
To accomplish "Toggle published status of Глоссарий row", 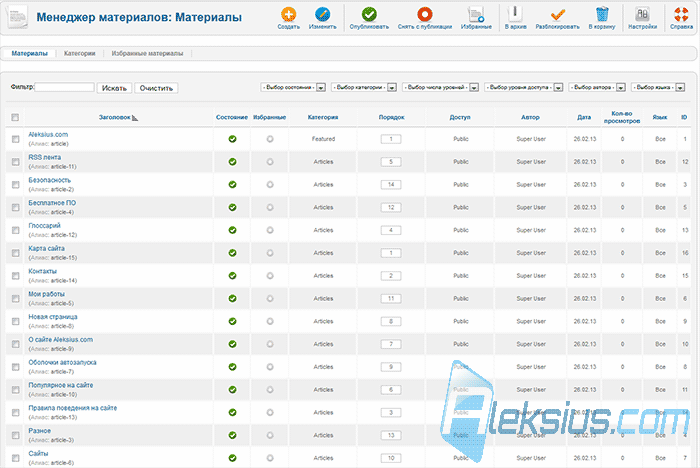I will coord(232,230).
